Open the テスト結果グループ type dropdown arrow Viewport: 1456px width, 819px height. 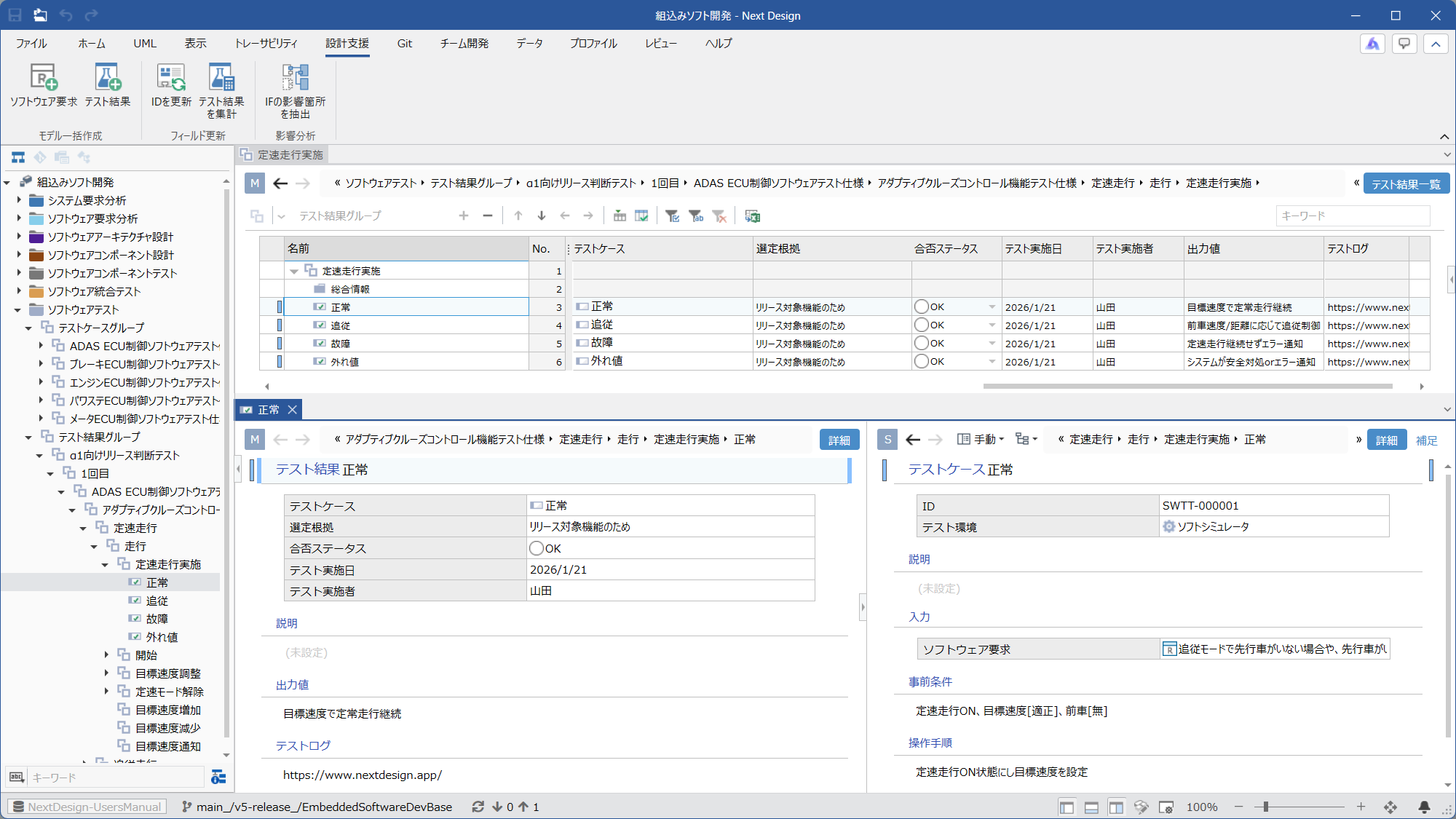pyautogui.click(x=282, y=216)
